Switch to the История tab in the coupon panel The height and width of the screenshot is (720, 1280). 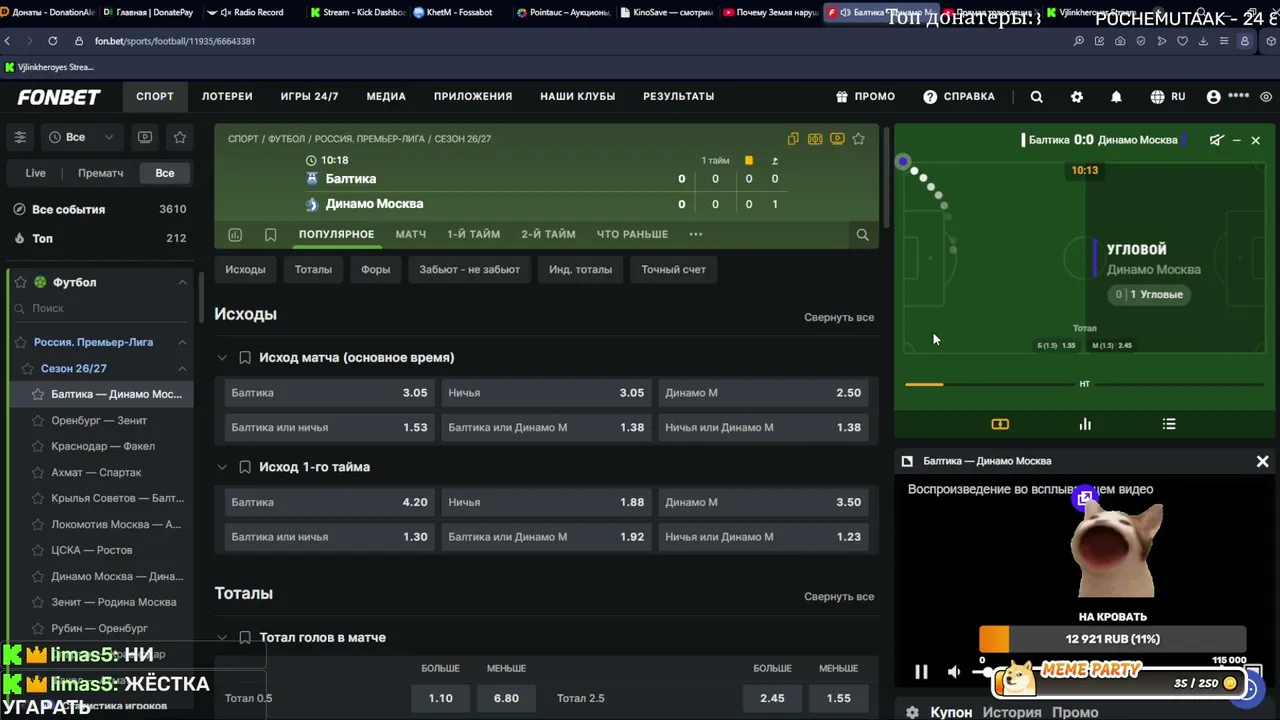tap(1012, 712)
